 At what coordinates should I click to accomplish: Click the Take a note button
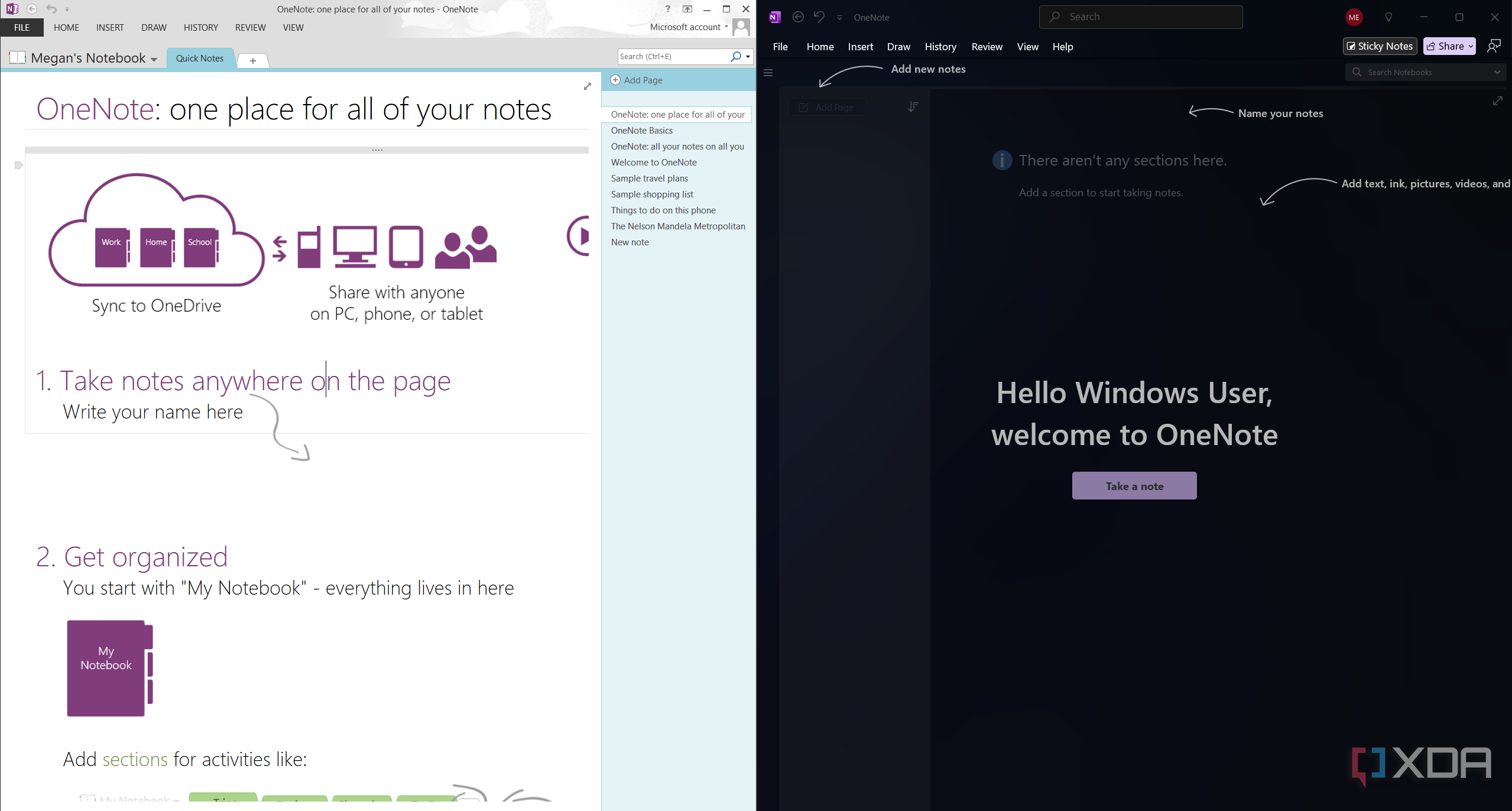coord(1134,486)
